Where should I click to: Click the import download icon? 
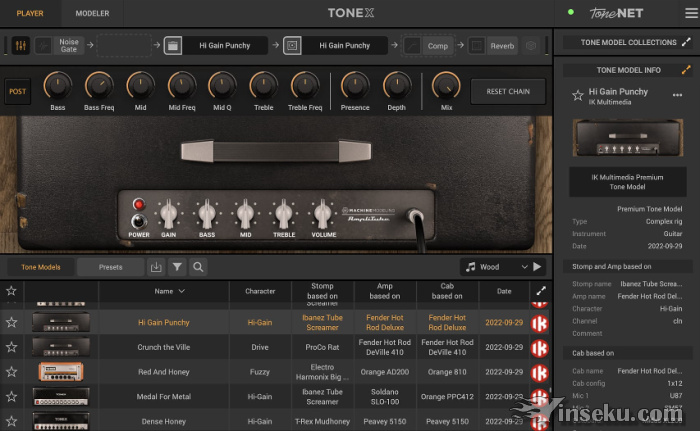(x=155, y=267)
